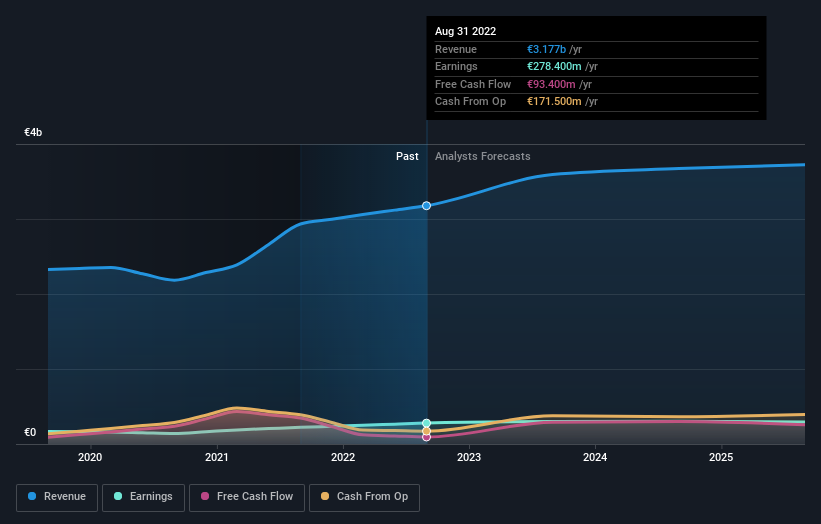Click the Analysts Forecasts label
This screenshot has width=821, height=524.
pyautogui.click(x=483, y=156)
